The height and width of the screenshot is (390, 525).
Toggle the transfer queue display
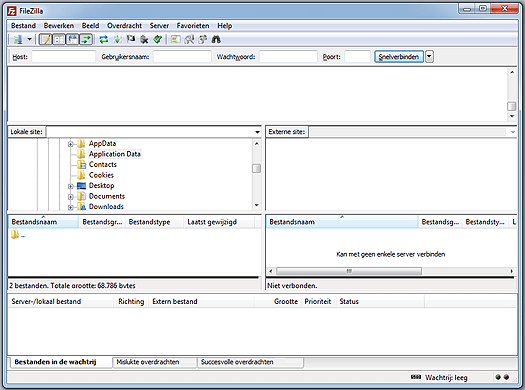point(86,40)
